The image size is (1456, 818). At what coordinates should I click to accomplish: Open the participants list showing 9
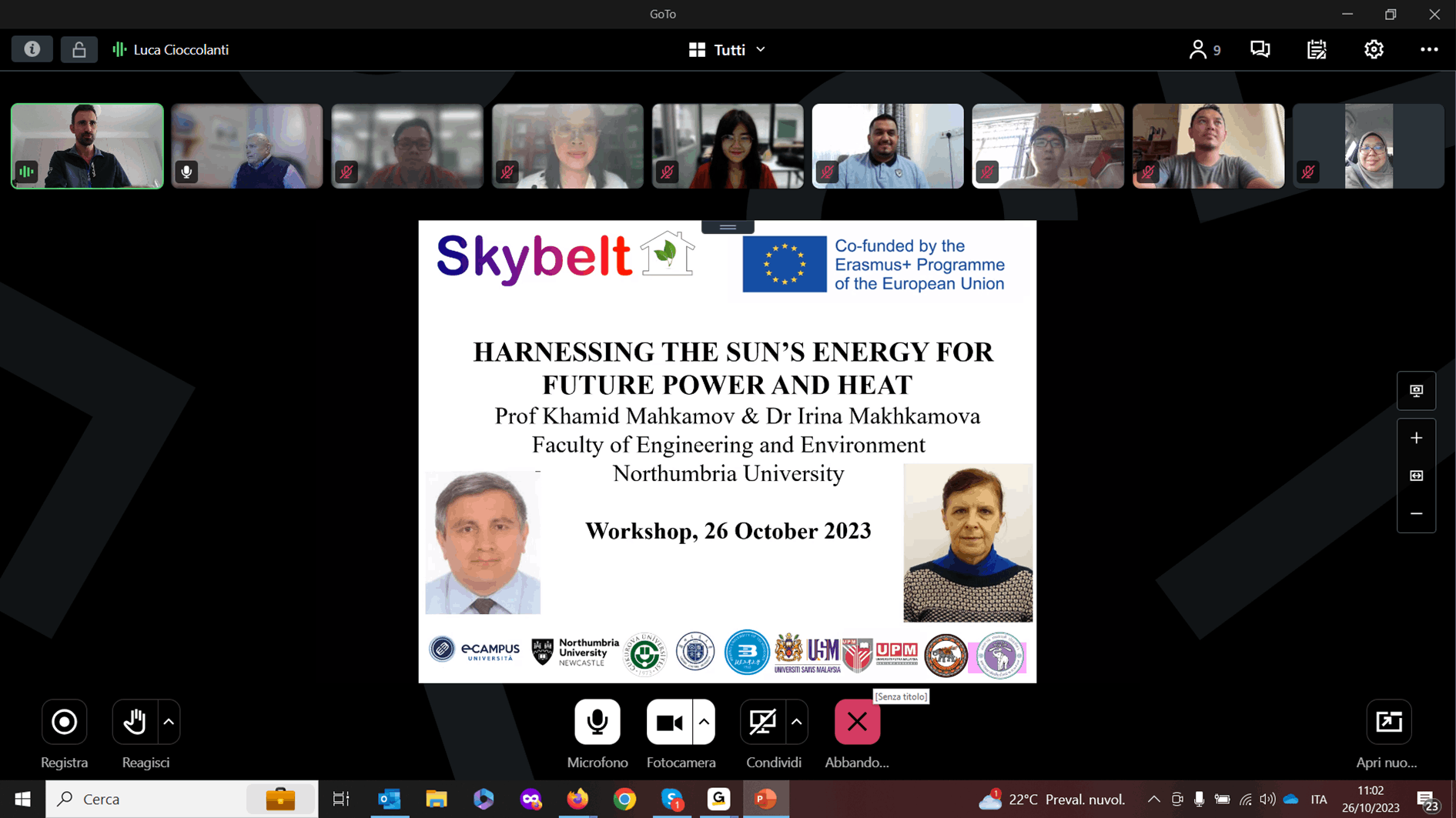(x=1204, y=49)
